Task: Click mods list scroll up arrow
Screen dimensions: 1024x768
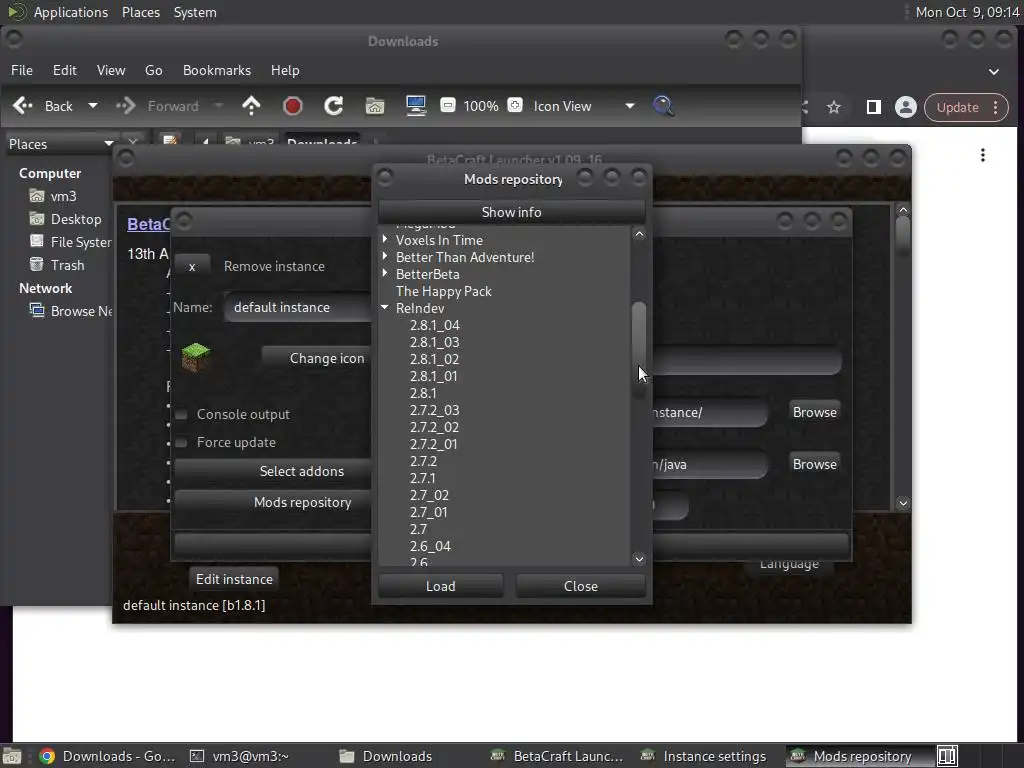Action: [x=639, y=234]
